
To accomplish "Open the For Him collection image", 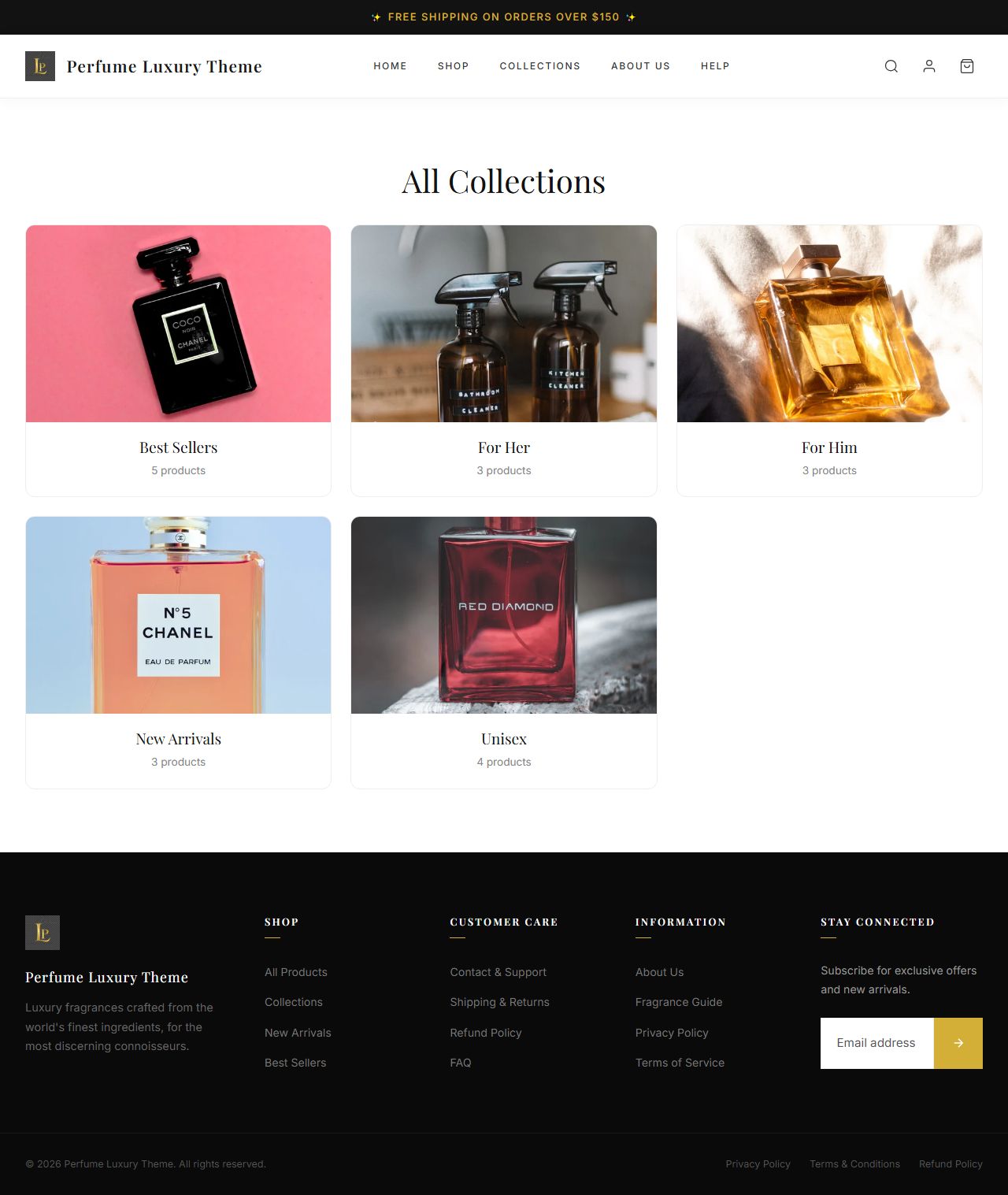I will pyautogui.click(x=829, y=324).
